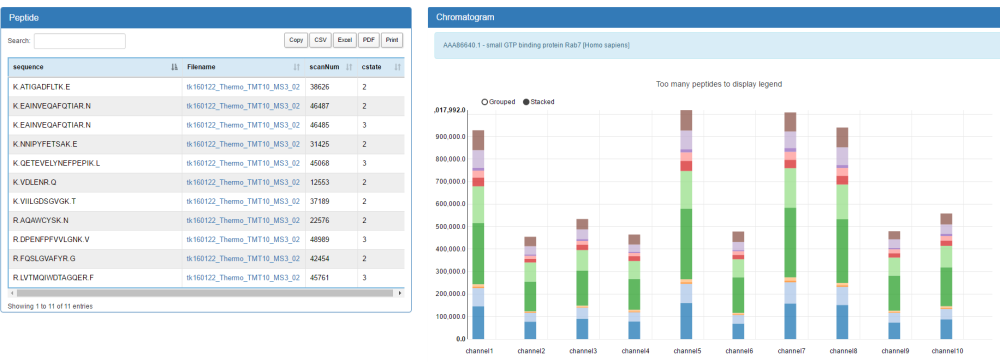Click scanNum value 31425

tap(320, 144)
